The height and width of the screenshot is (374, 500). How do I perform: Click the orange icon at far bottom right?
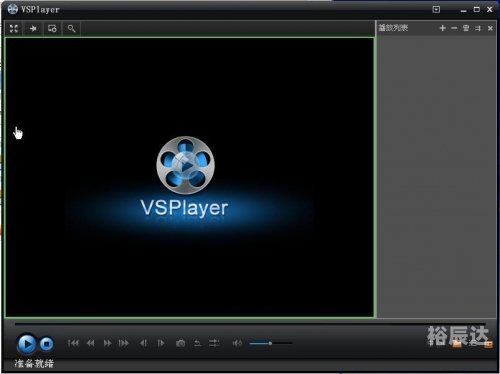tap(488, 344)
